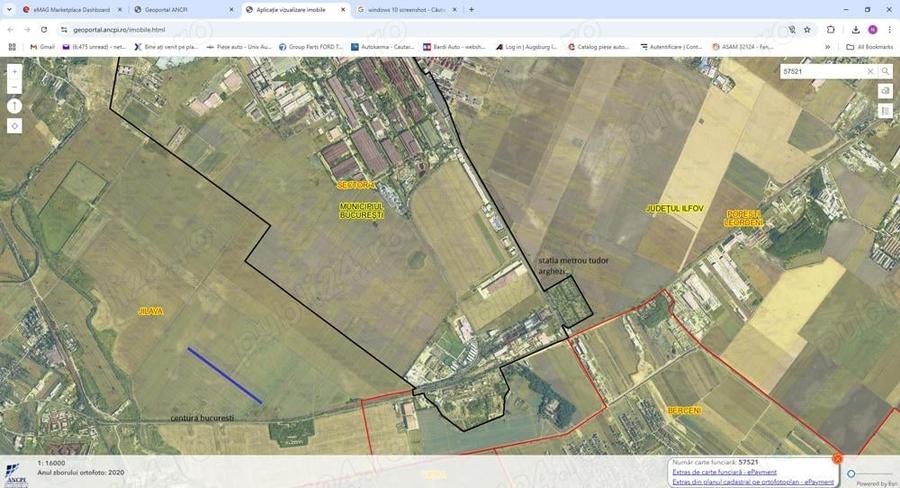Open the Autokarma - Cautar... bookmark
Viewport: 900px width, 488px height.
(x=383, y=47)
